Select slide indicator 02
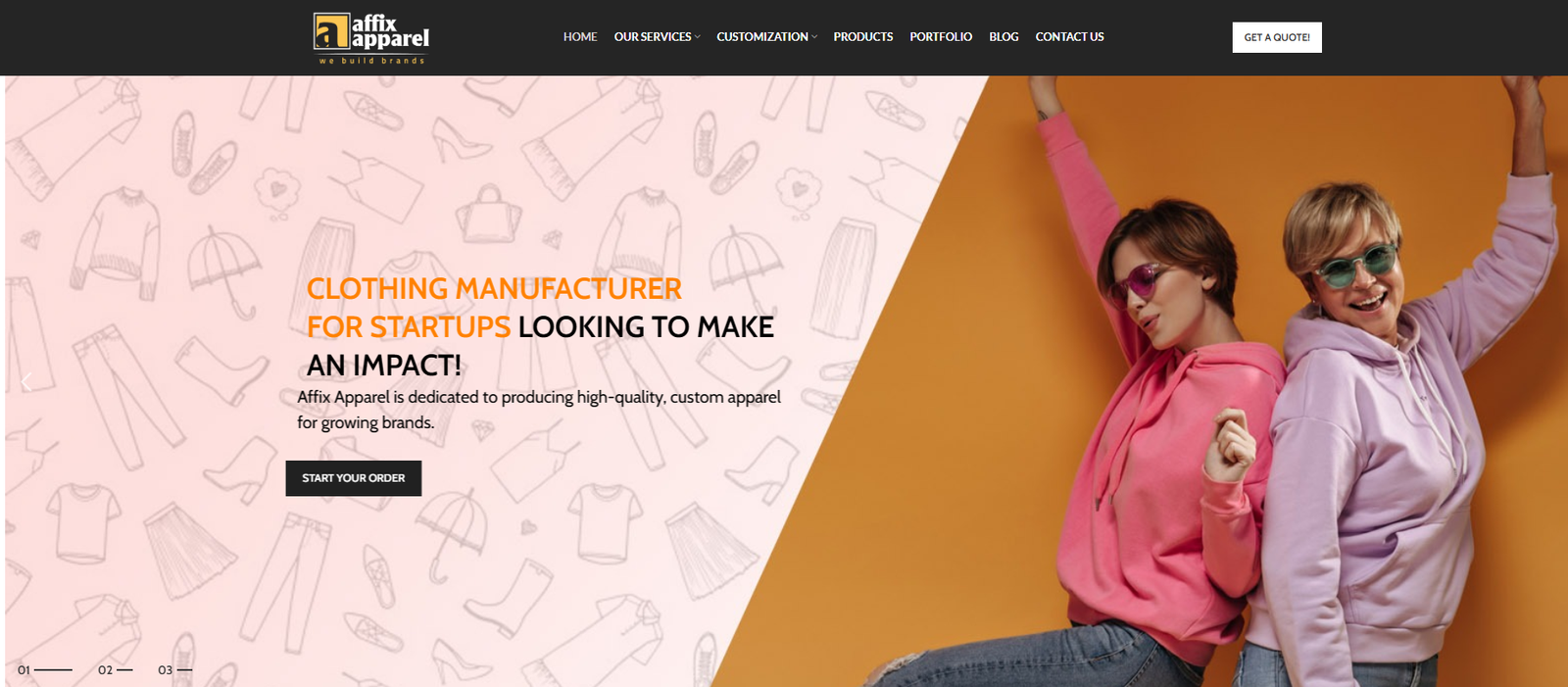Screen dimensions: 1568x687 tap(116, 670)
